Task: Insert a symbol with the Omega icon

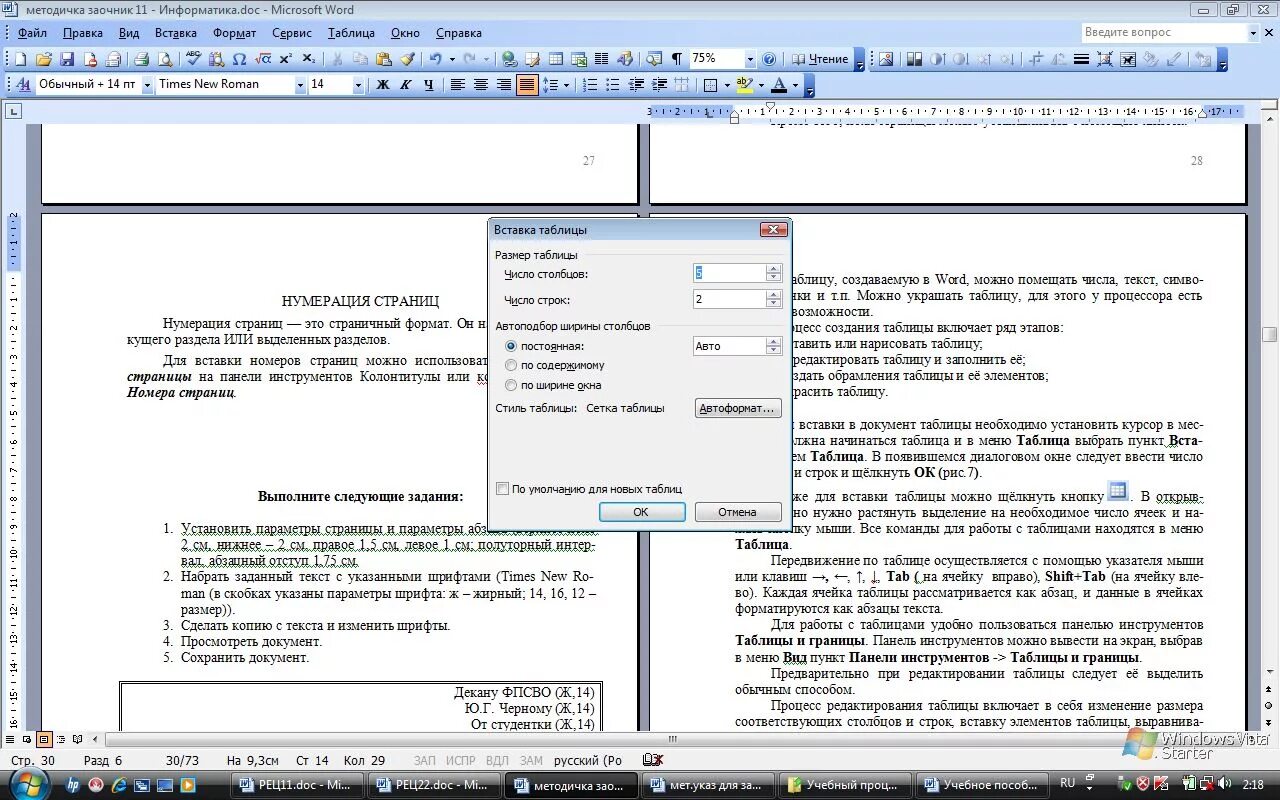Action: coord(239,58)
